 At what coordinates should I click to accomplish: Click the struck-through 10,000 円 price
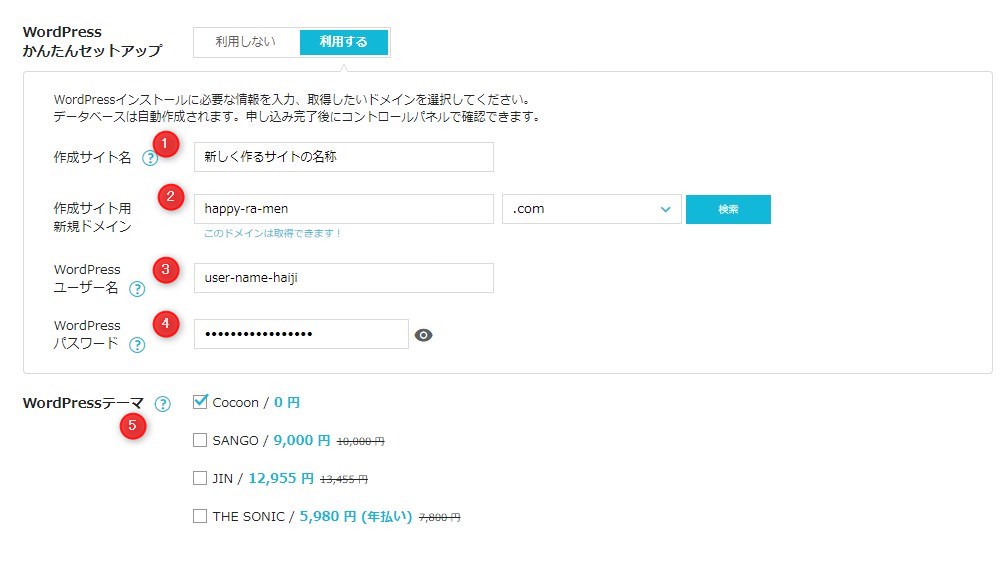361,441
